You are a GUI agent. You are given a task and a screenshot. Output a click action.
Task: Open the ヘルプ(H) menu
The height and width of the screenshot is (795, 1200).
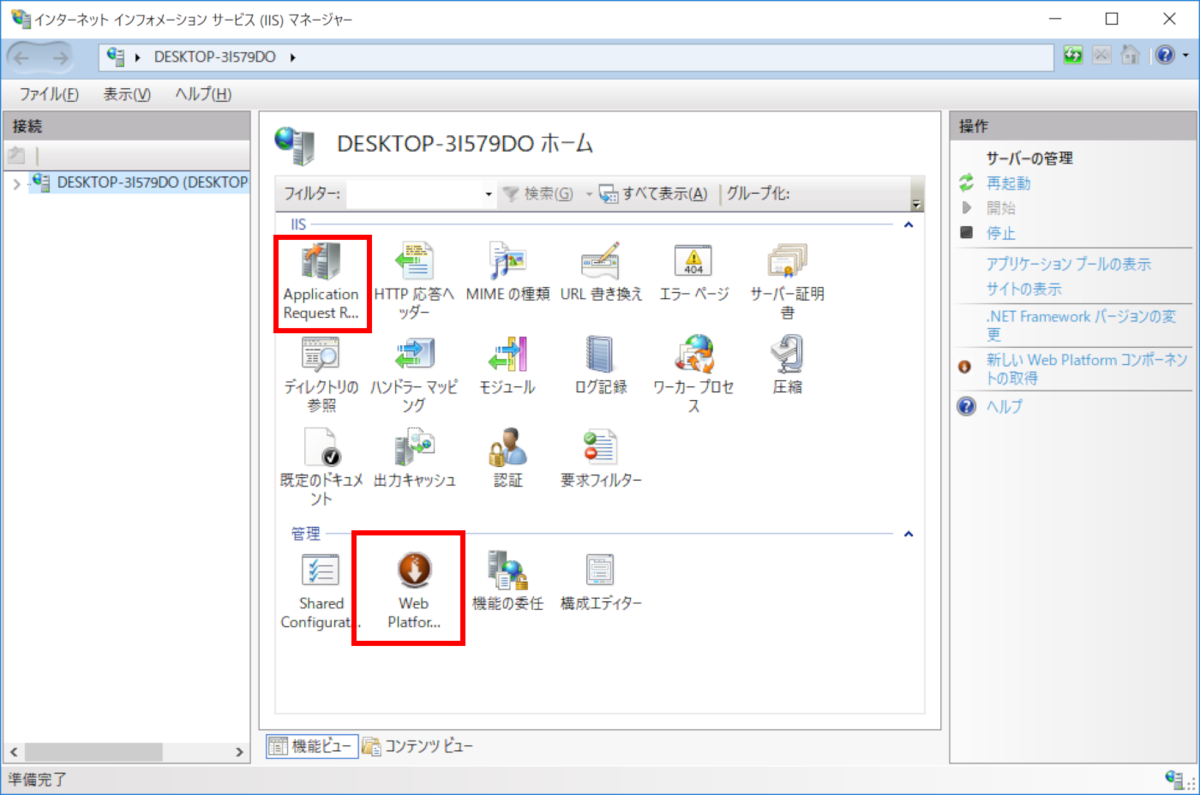click(x=203, y=94)
